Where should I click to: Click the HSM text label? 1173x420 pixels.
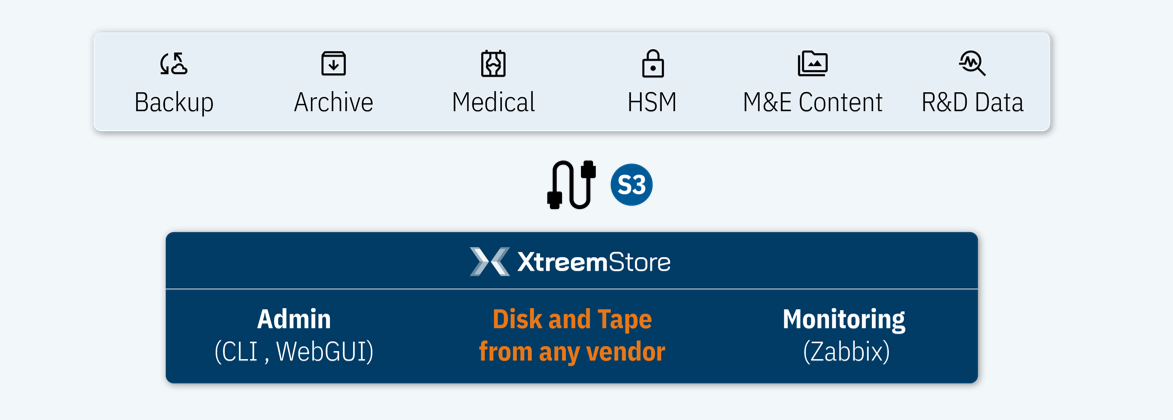click(653, 102)
